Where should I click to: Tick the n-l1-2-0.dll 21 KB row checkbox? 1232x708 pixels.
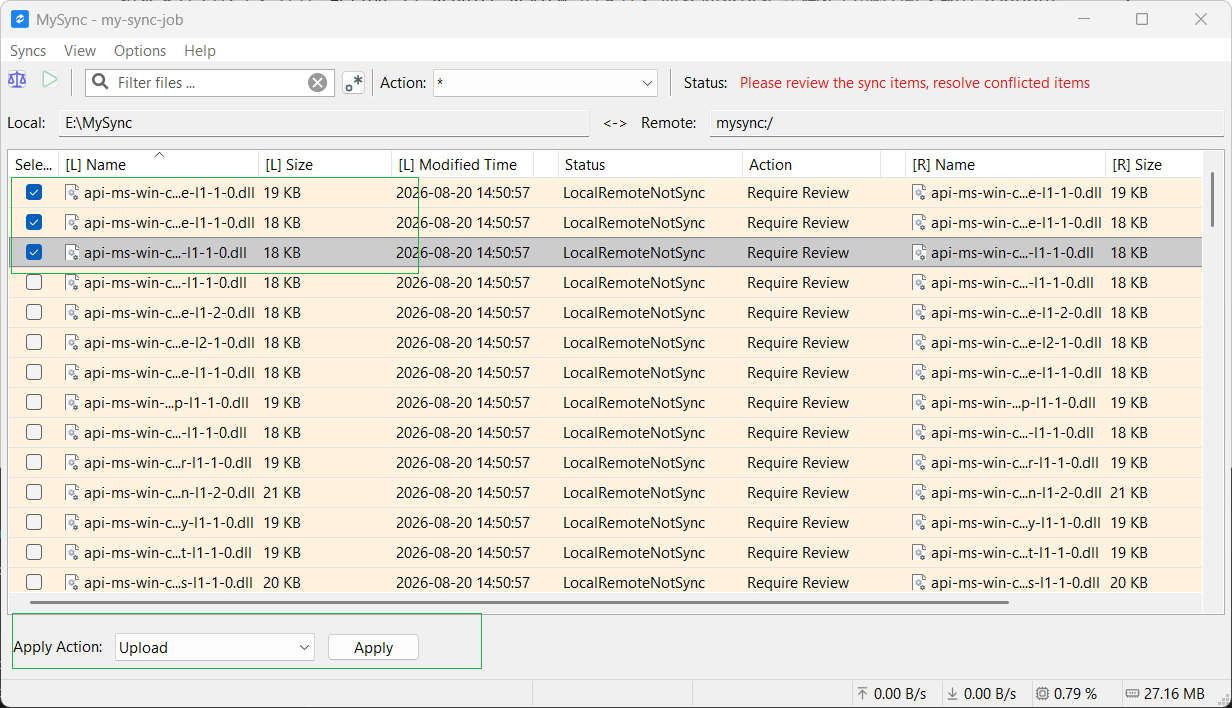pyautogui.click(x=34, y=493)
